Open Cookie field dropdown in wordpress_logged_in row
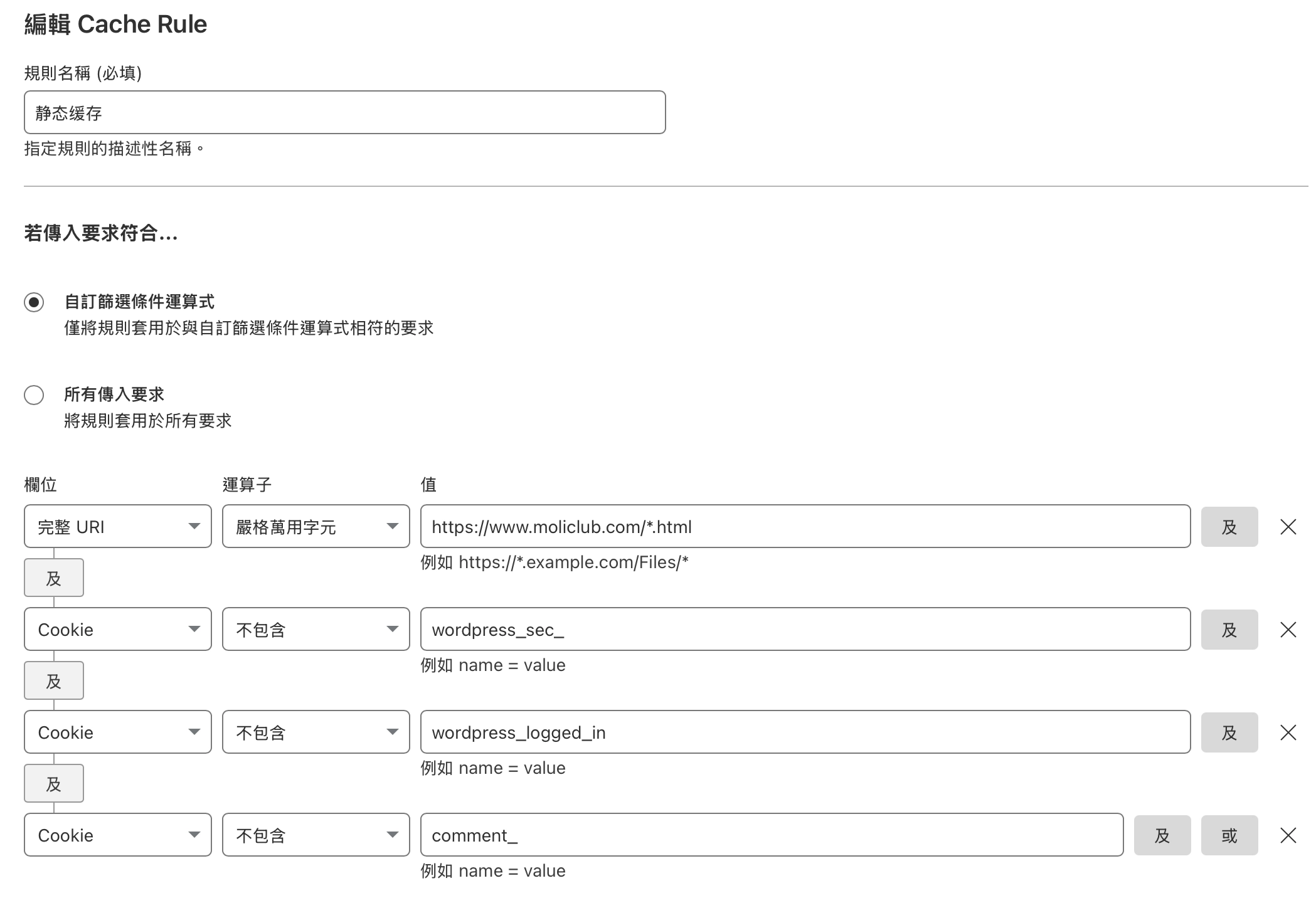The image size is (1316, 898). [118, 732]
